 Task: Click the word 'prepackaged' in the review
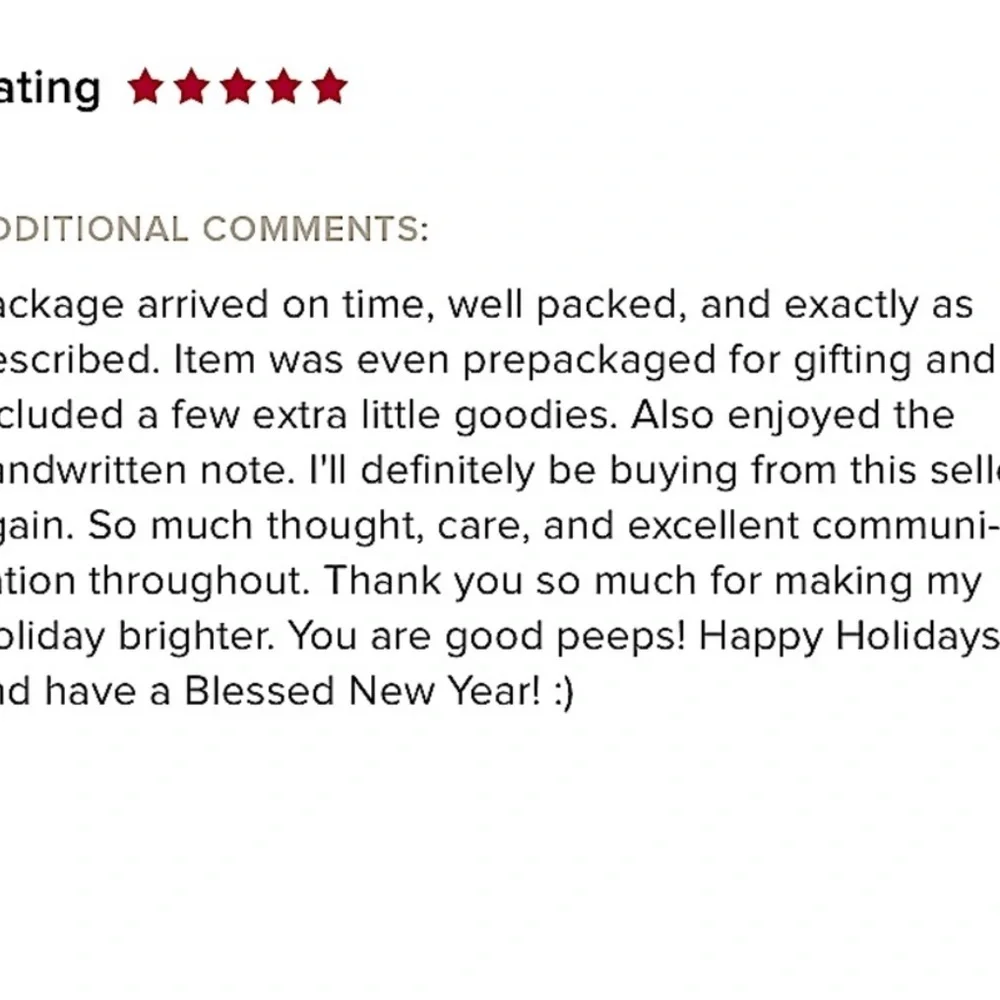pyautogui.click(x=589, y=362)
